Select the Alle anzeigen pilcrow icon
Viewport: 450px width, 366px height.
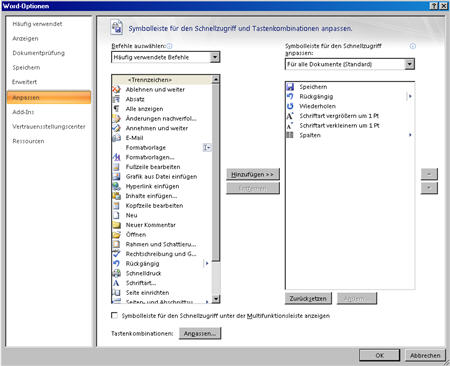click(116, 109)
